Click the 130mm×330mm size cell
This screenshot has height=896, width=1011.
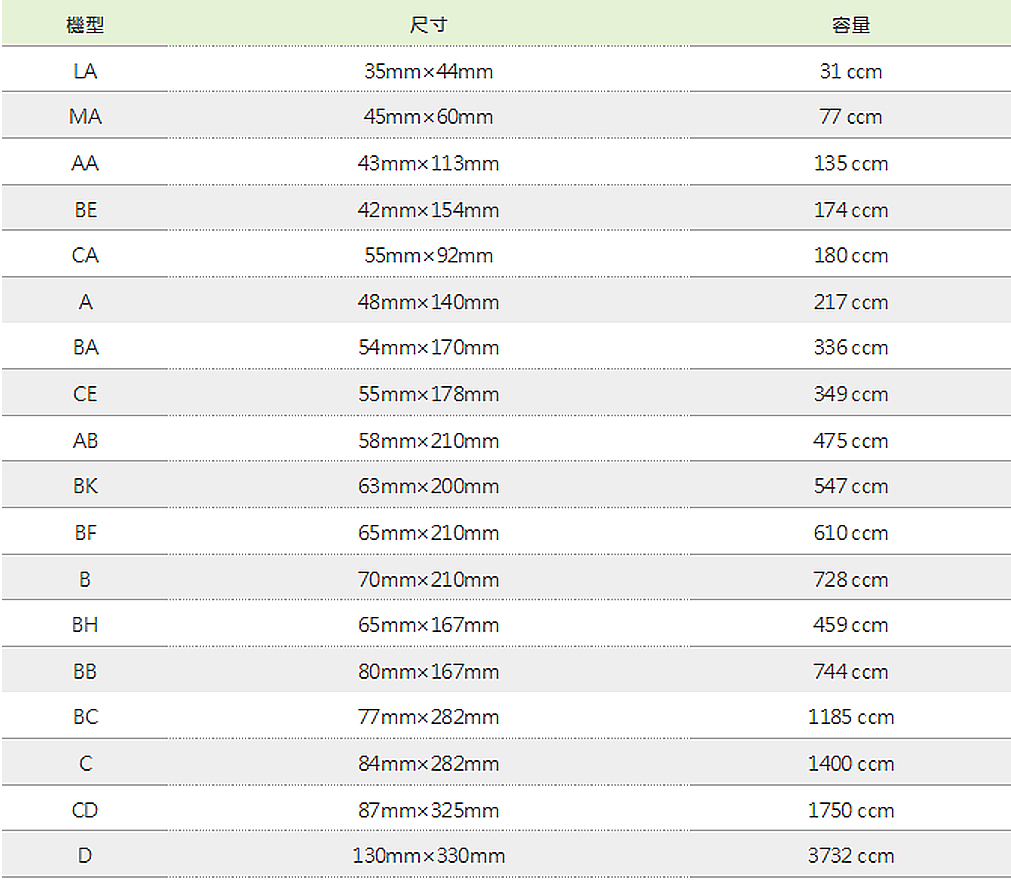(428, 856)
